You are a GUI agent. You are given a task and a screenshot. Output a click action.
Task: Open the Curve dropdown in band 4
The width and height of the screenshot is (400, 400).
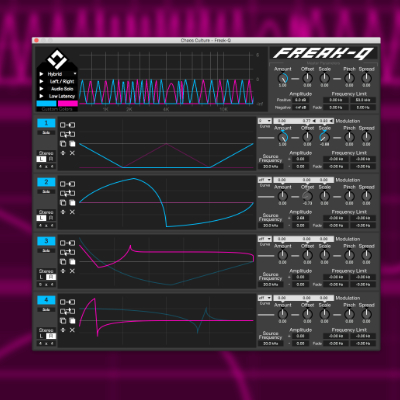265,298
